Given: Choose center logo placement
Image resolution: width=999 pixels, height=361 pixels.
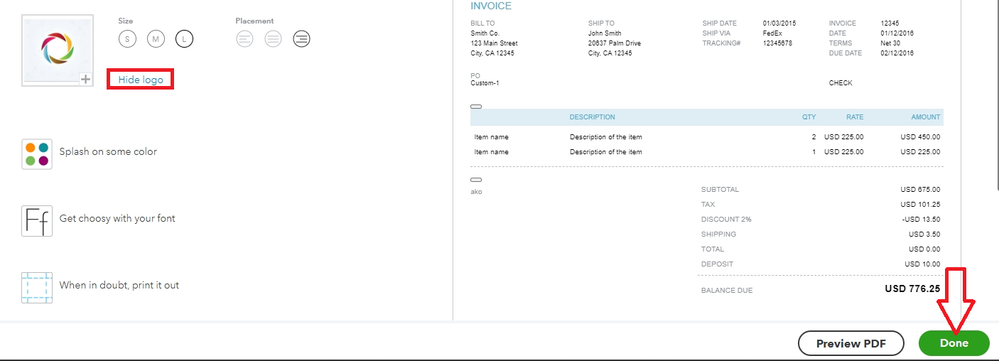Looking at the screenshot, I should click(x=273, y=39).
